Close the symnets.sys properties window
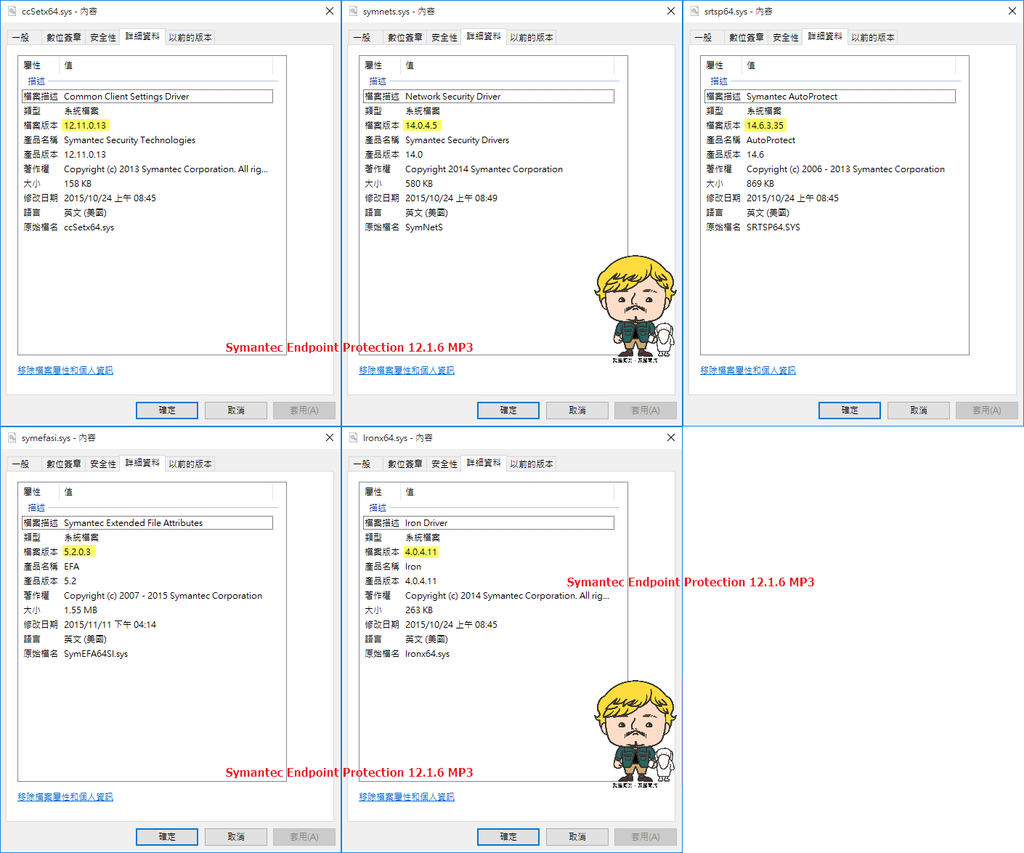 [671, 11]
